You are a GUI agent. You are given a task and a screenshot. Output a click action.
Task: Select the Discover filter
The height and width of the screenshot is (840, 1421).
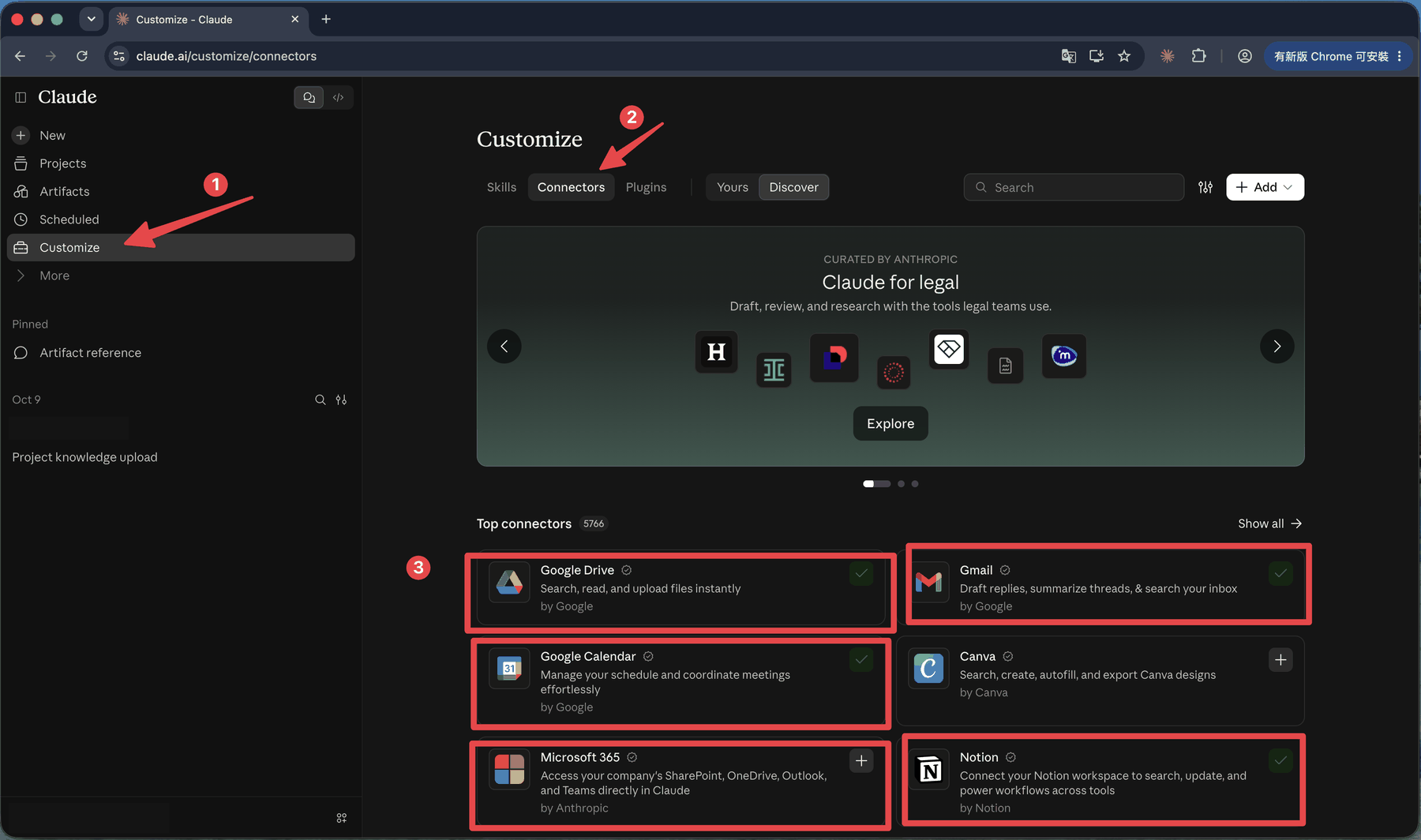point(793,187)
